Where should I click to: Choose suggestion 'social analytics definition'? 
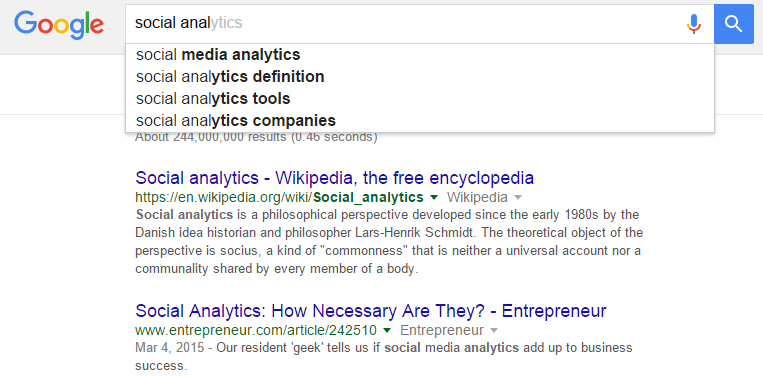tap(419, 77)
